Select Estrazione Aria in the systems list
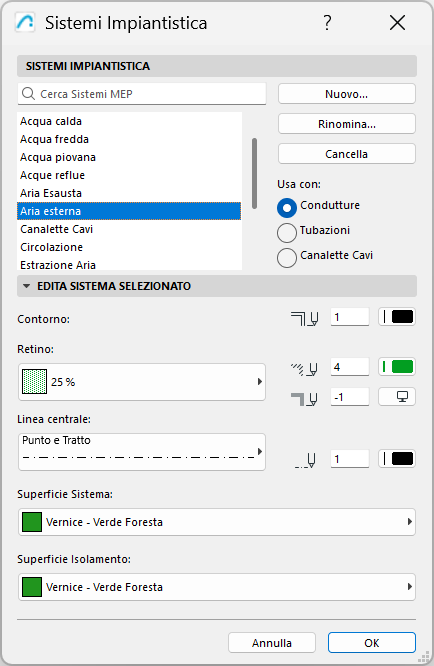Screen dimensions: 434x666 tap(129, 265)
